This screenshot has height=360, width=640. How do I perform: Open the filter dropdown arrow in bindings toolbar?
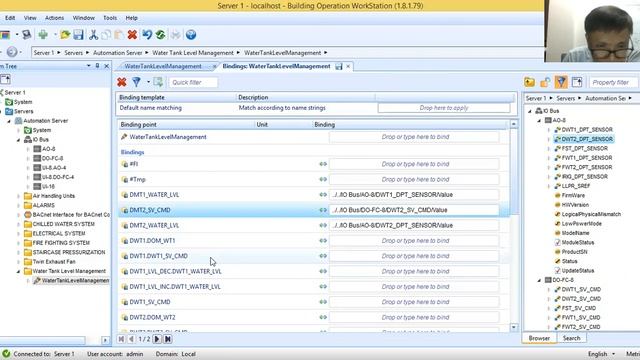click(148, 82)
